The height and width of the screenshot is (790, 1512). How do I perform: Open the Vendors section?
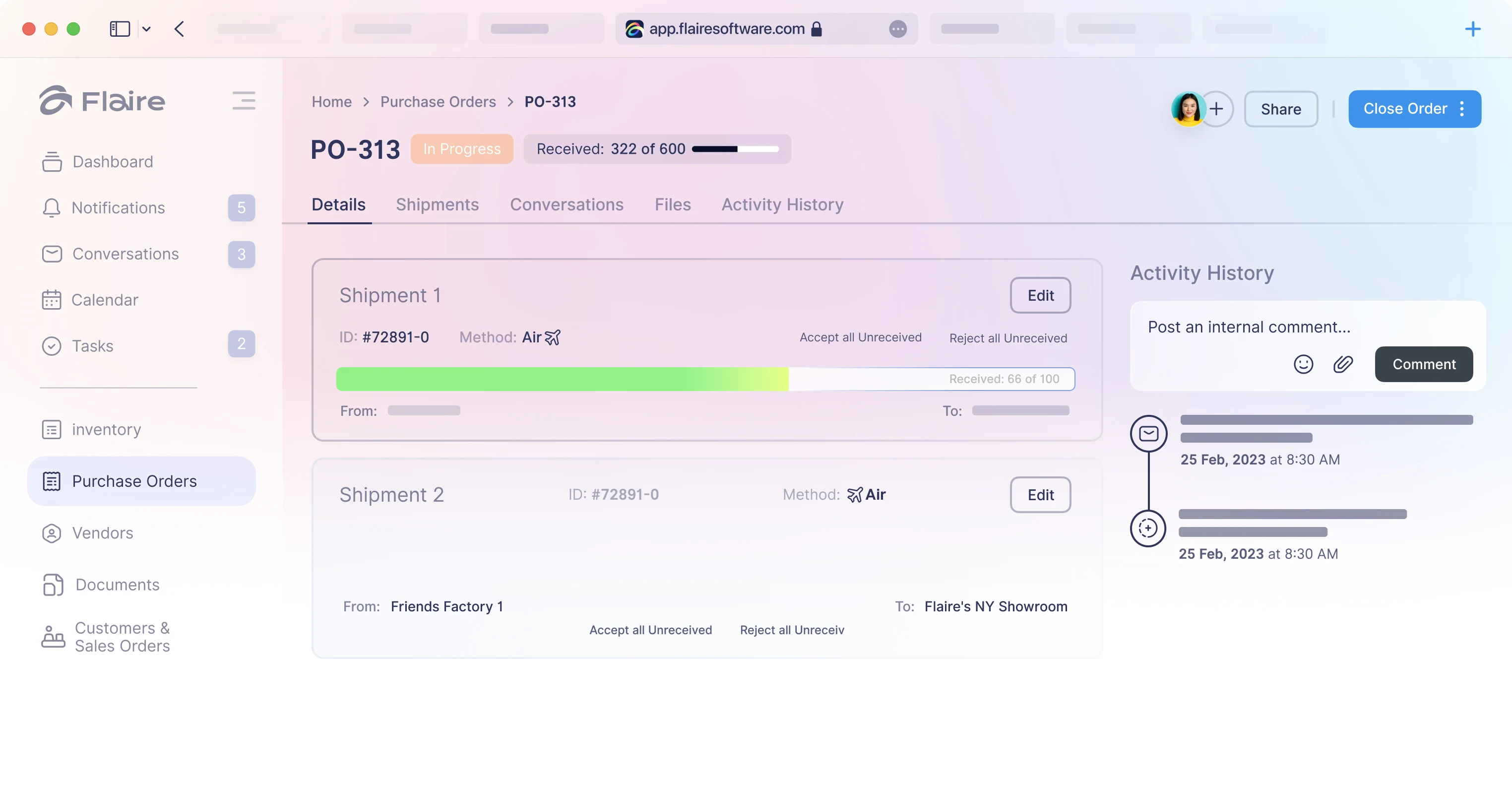pos(103,533)
